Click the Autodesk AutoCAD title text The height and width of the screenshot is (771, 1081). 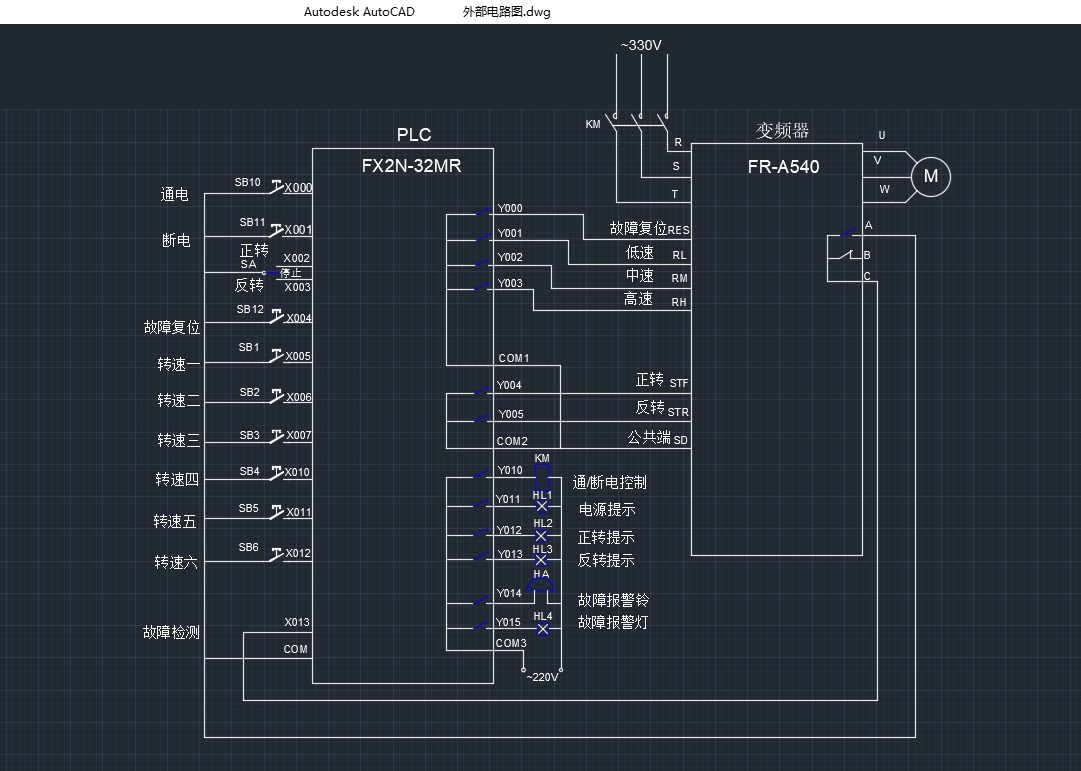(x=359, y=12)
